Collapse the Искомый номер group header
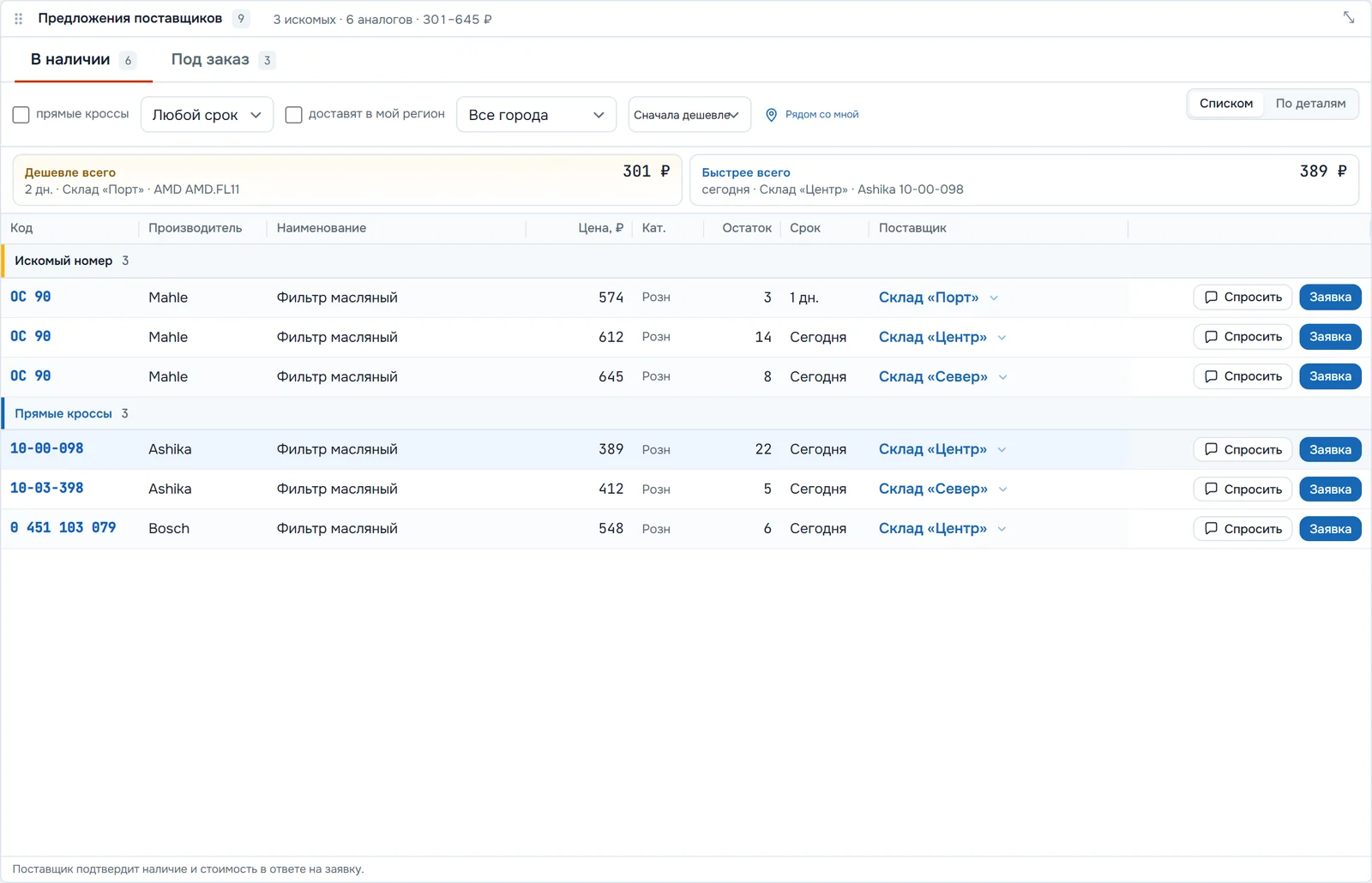 pos(686,261)
